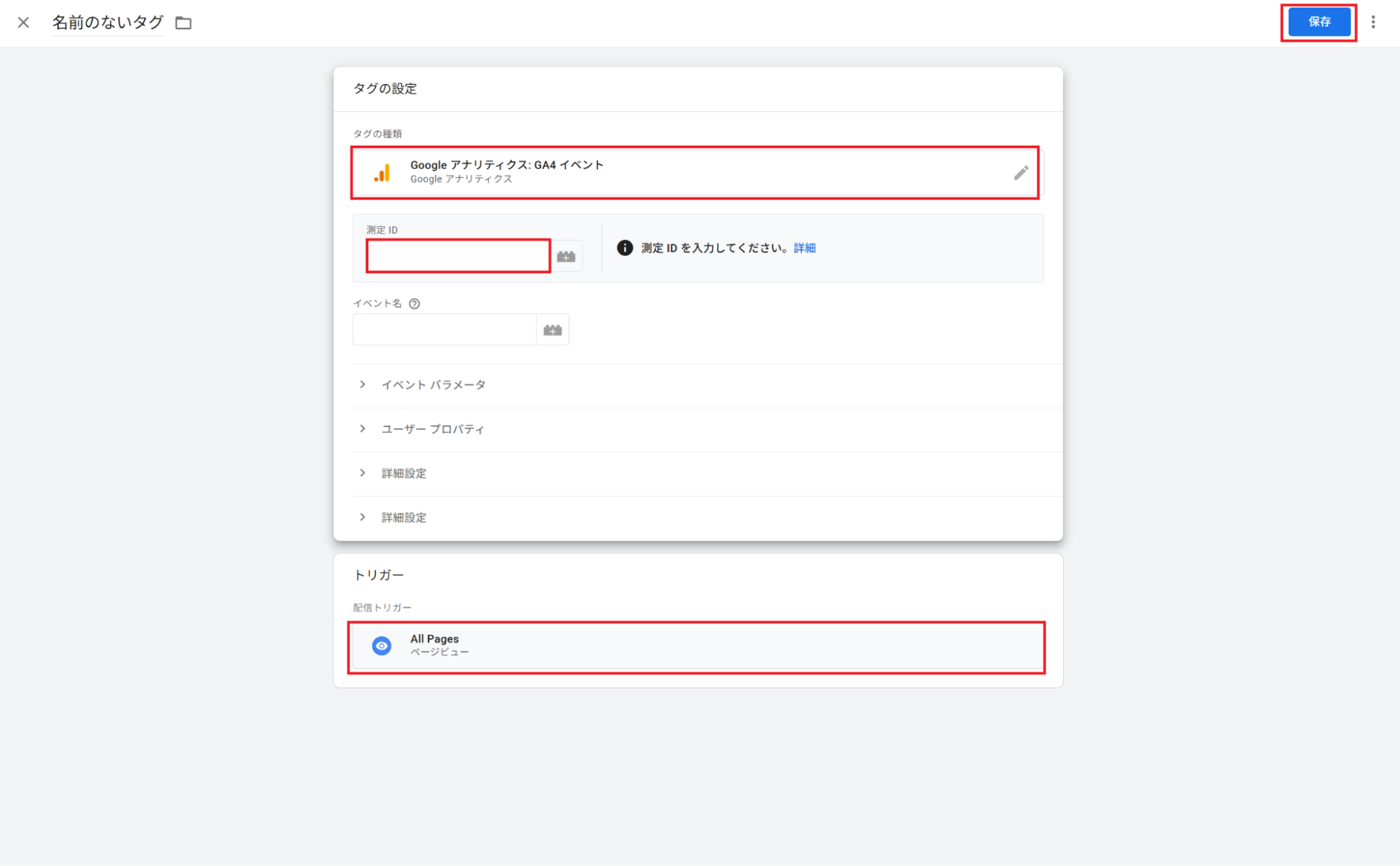Click the Google Analytics bar chart icon
Viewport: 1400px width, 866px height.
(382, 173)
